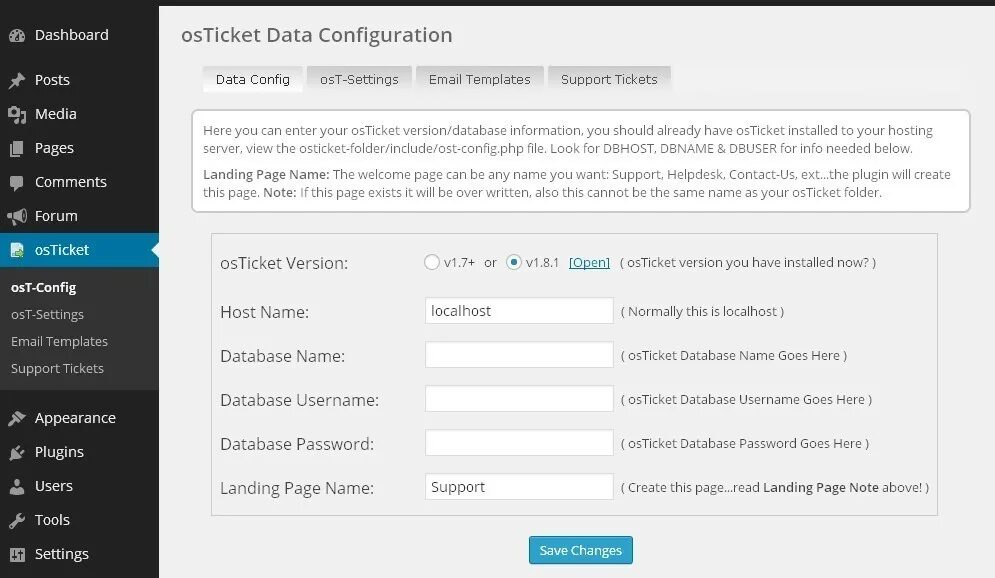Follow the [Open] link beside v1.8.1
Screen dimensions: 995x578
point(589,263)
